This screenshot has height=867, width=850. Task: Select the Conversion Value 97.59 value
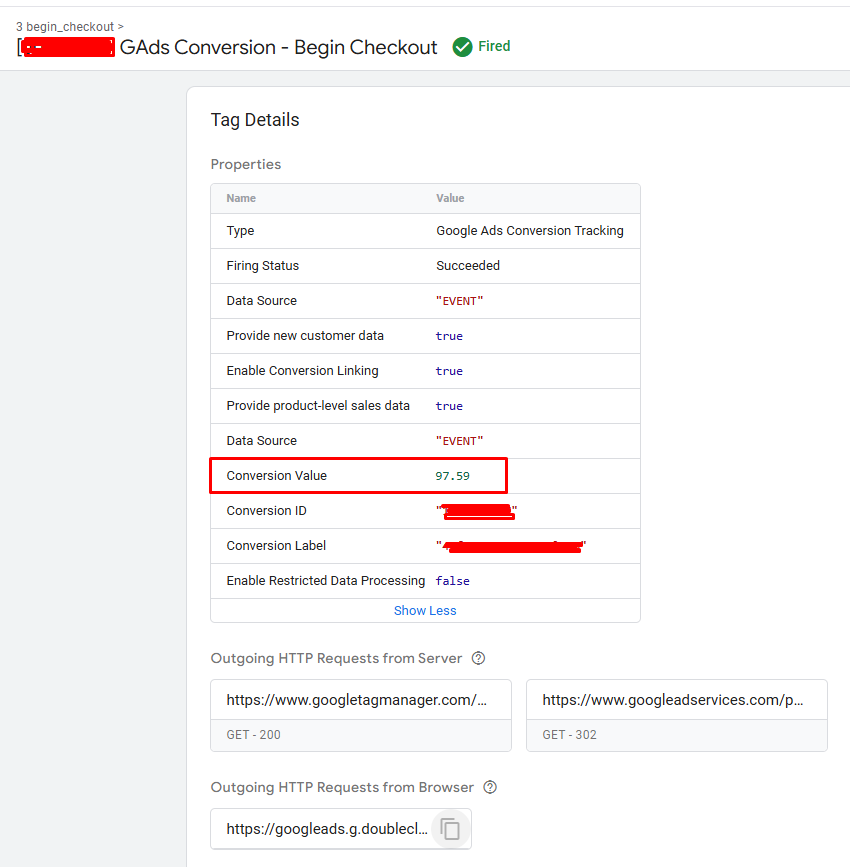click(452, 476)
